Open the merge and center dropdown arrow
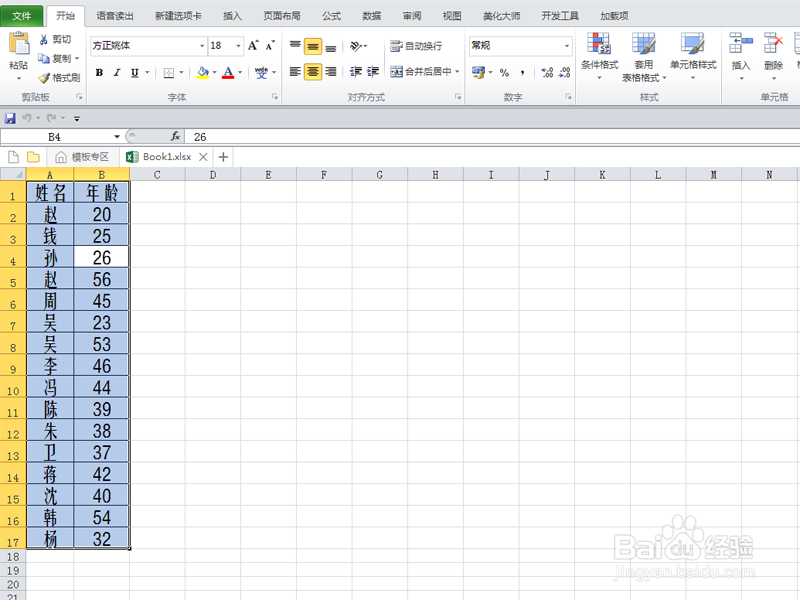The image size is (800, 600). pos(457,71)
